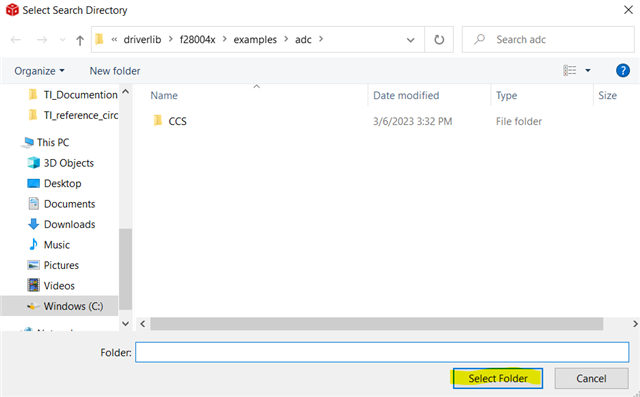Open 3D Objects in sidebar
640x397 pixels.
click(x=69, y=163)
